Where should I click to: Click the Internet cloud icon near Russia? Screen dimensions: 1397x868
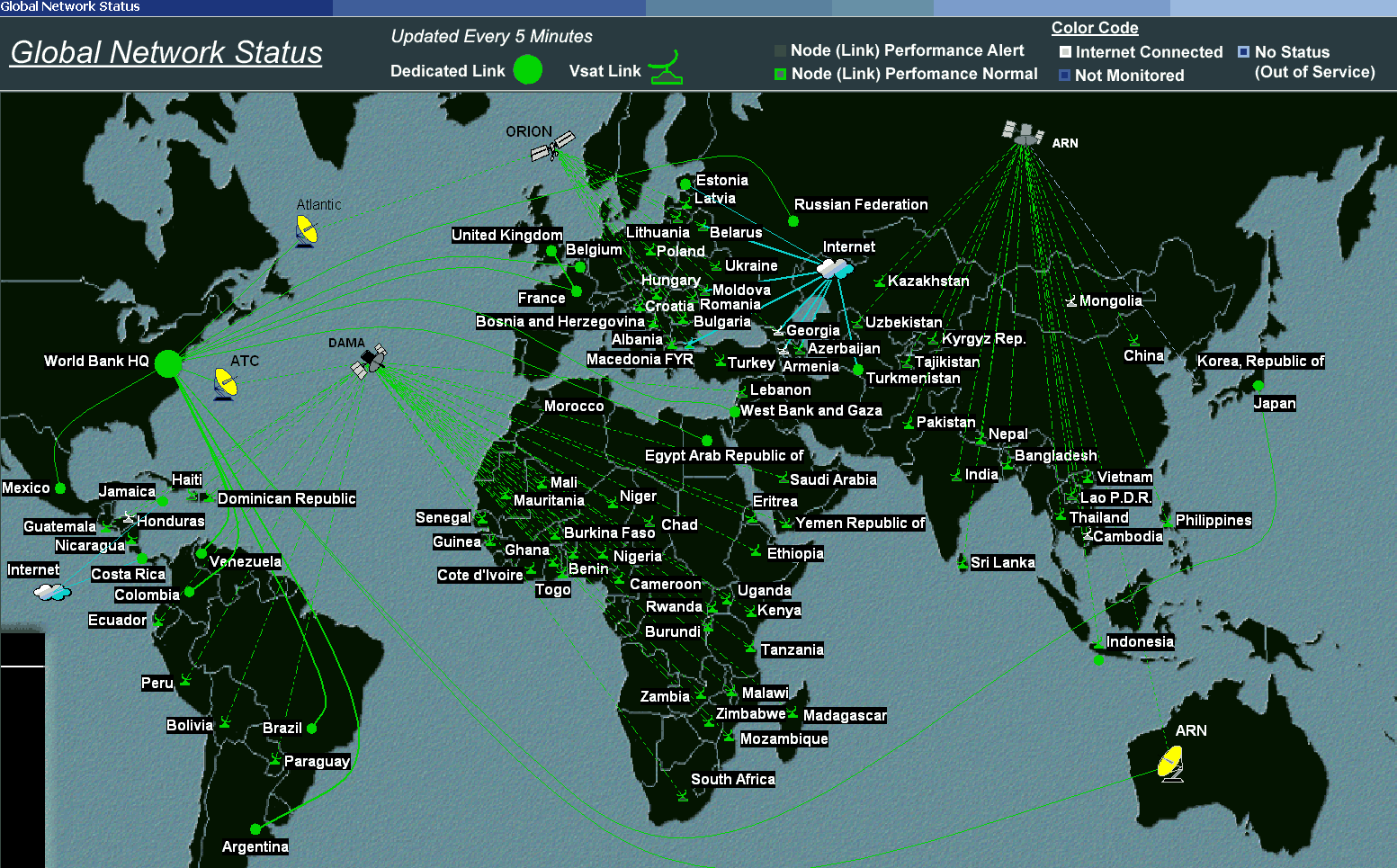[x=835, y=268]
